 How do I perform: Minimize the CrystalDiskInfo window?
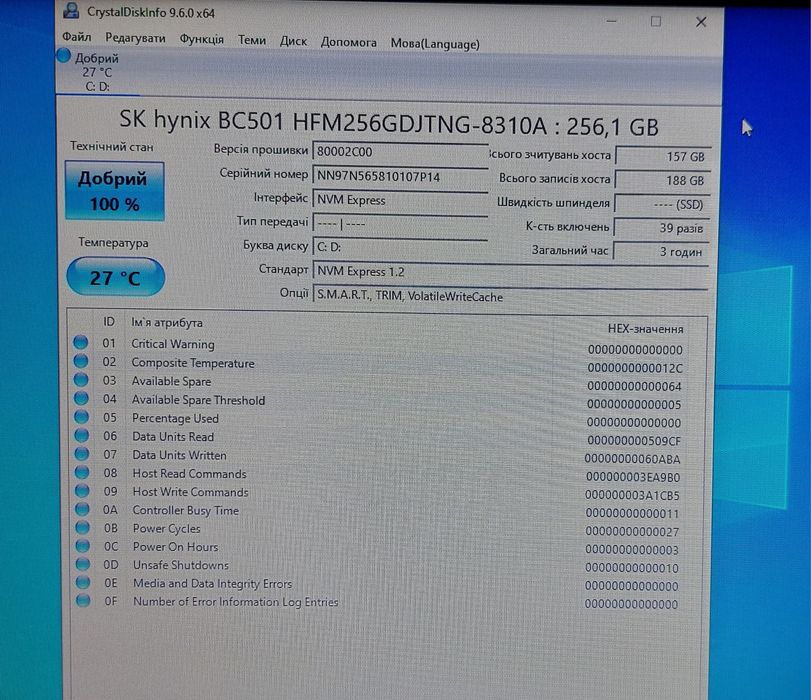tap(611, 21)
